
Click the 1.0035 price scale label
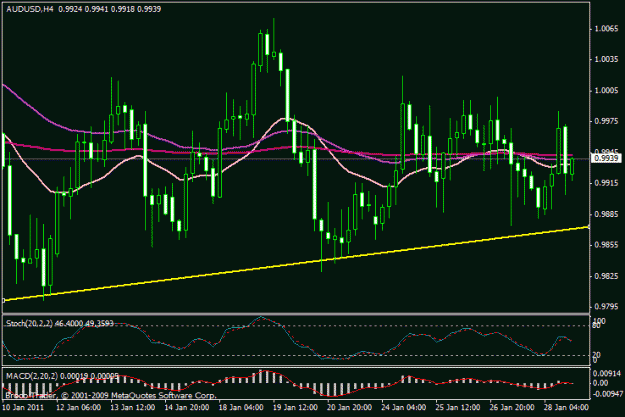pyautogui.click(x=606, y=59)
